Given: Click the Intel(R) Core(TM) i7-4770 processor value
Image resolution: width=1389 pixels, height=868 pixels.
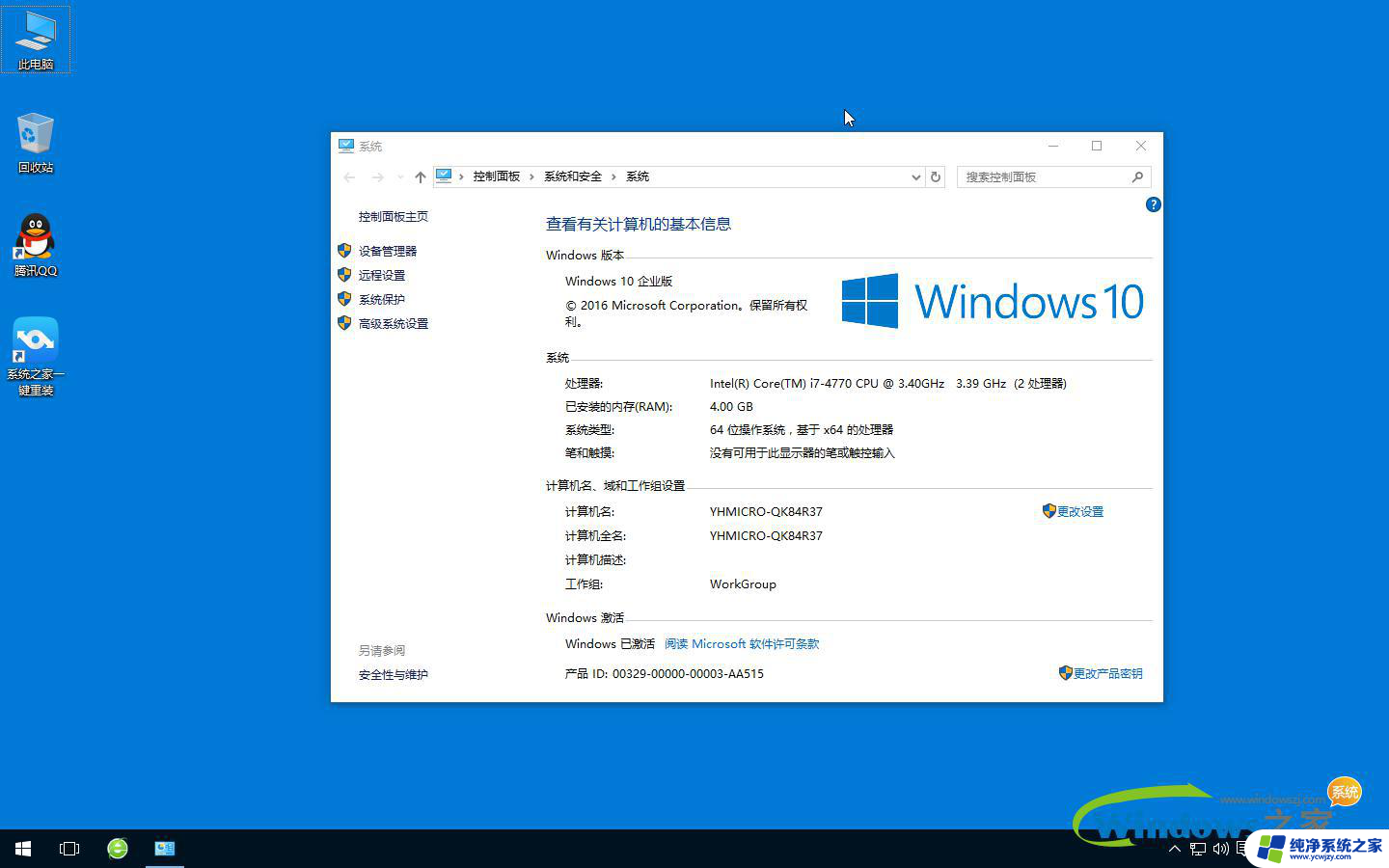Looking at the screenshot, I should coord(887,383).
